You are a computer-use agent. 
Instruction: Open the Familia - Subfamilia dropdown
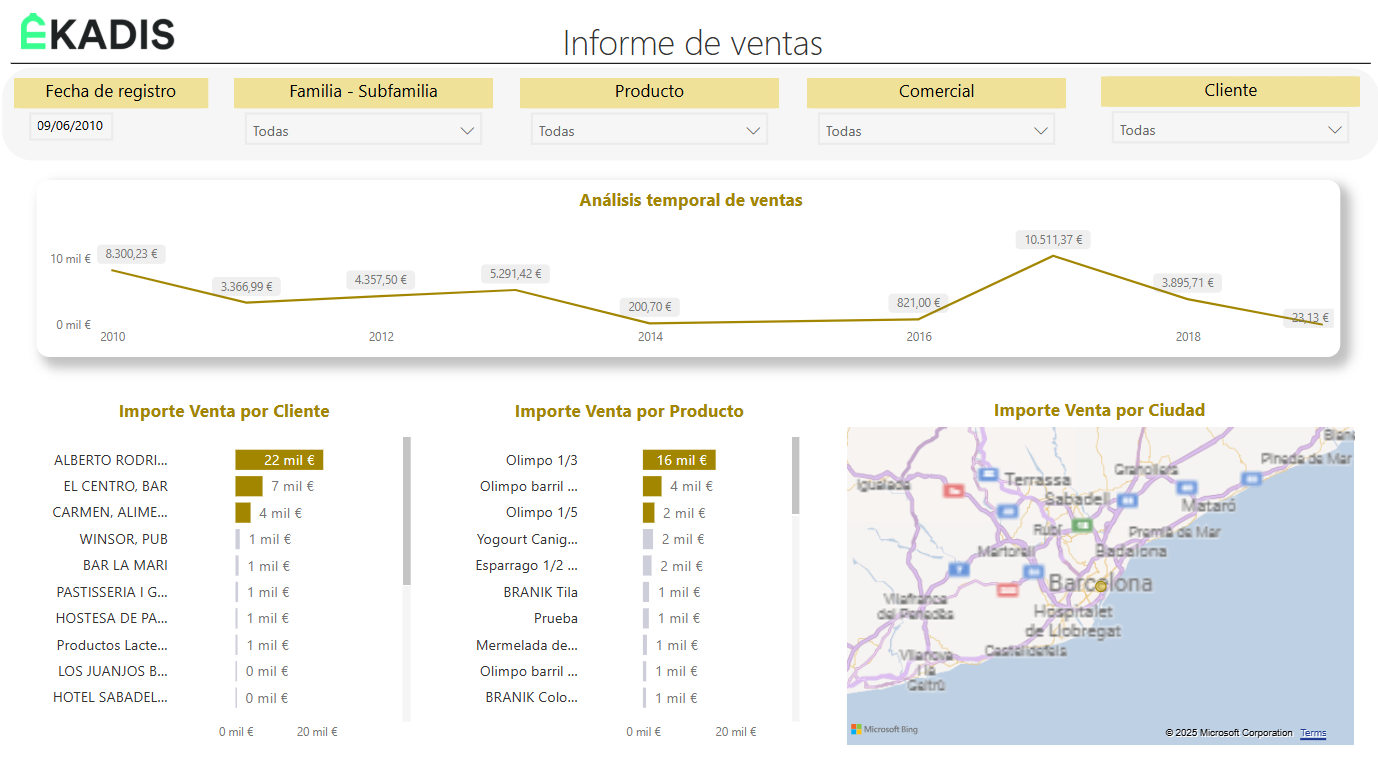click(363, 130)
